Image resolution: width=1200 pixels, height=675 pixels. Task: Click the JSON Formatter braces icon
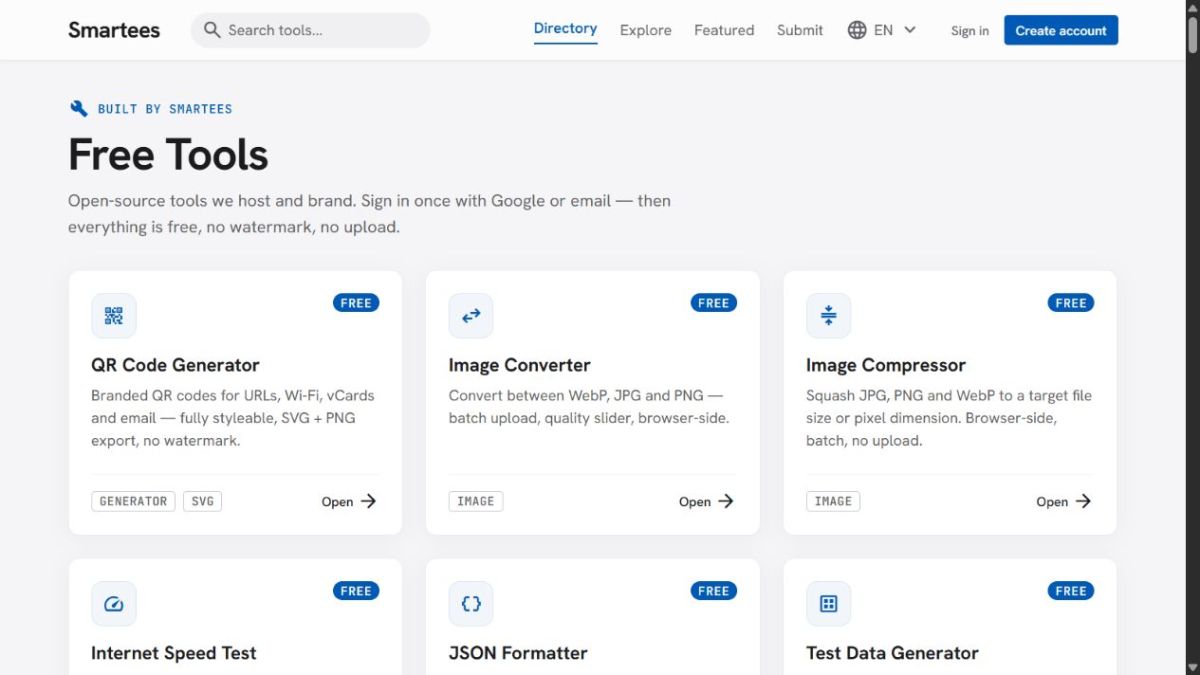click(471, 604)
